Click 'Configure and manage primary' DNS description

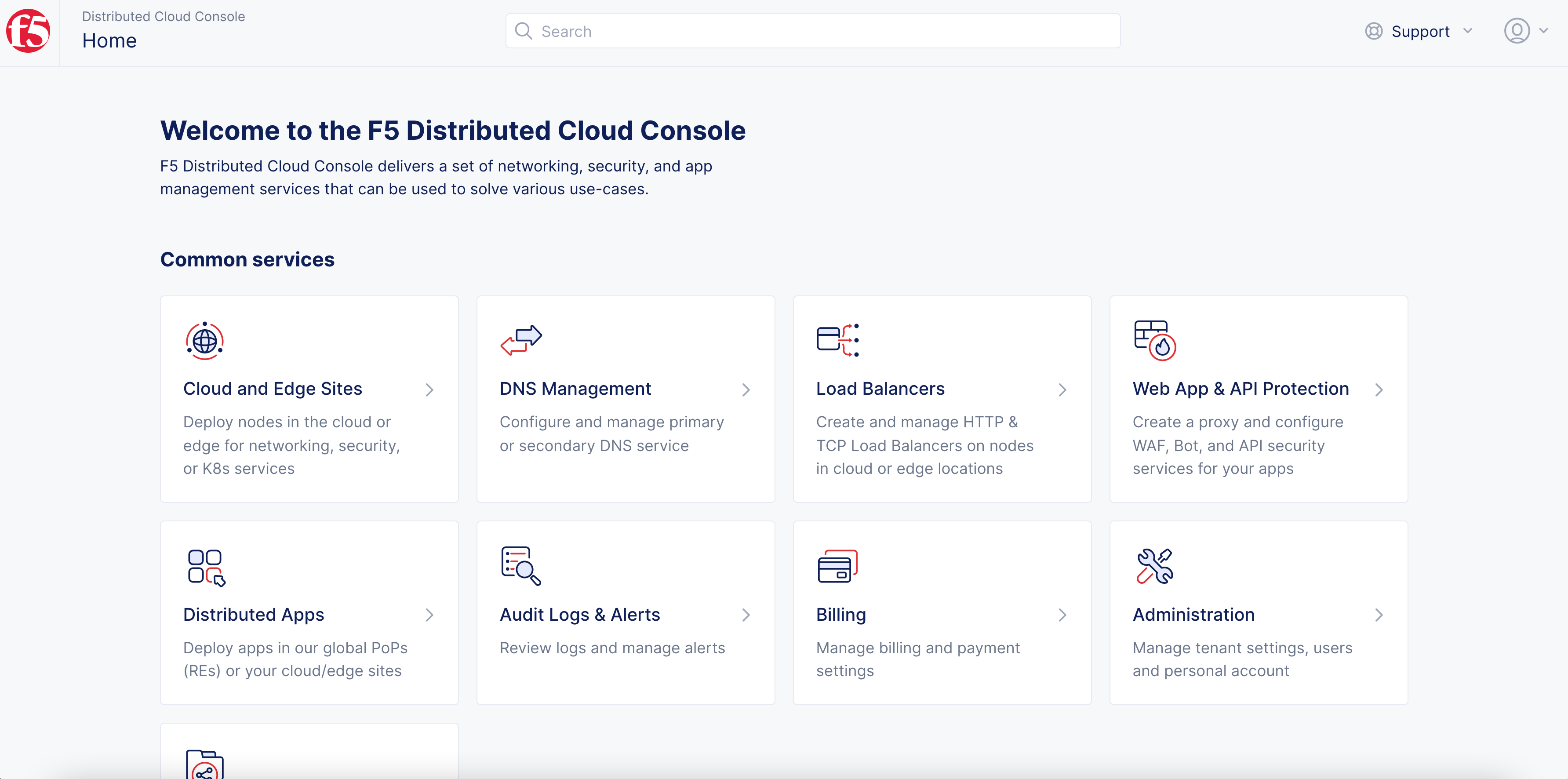tap(612, 433)
